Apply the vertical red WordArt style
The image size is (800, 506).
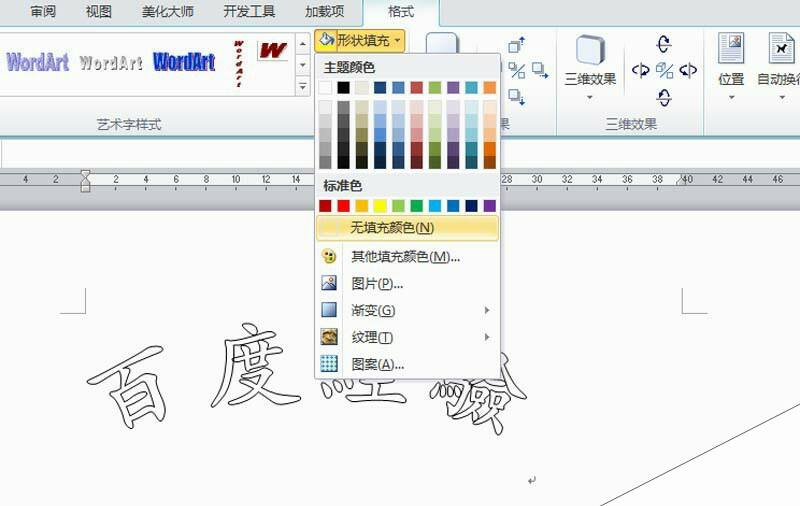point(238,64)
